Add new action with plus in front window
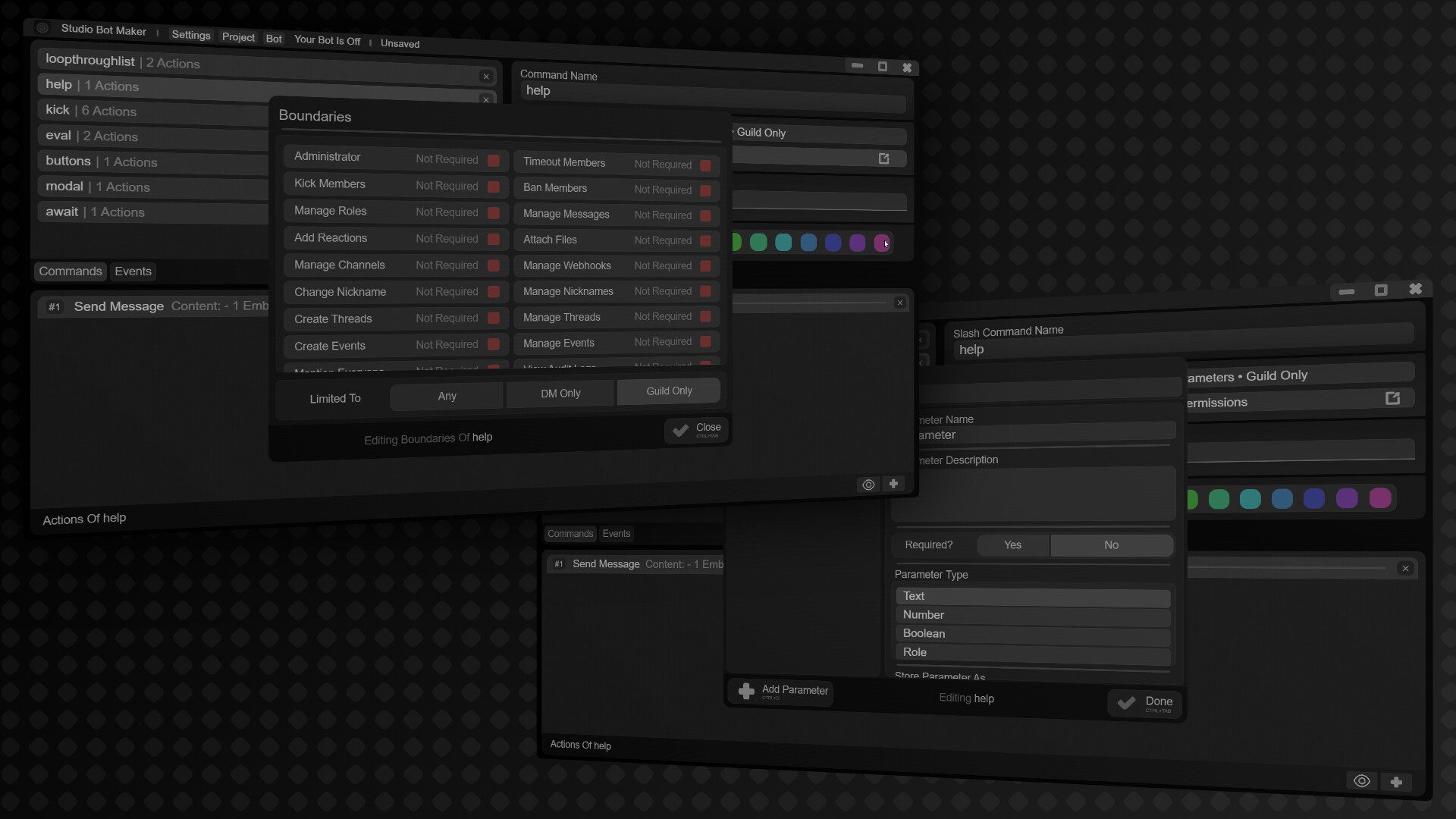 coord(893,484)
